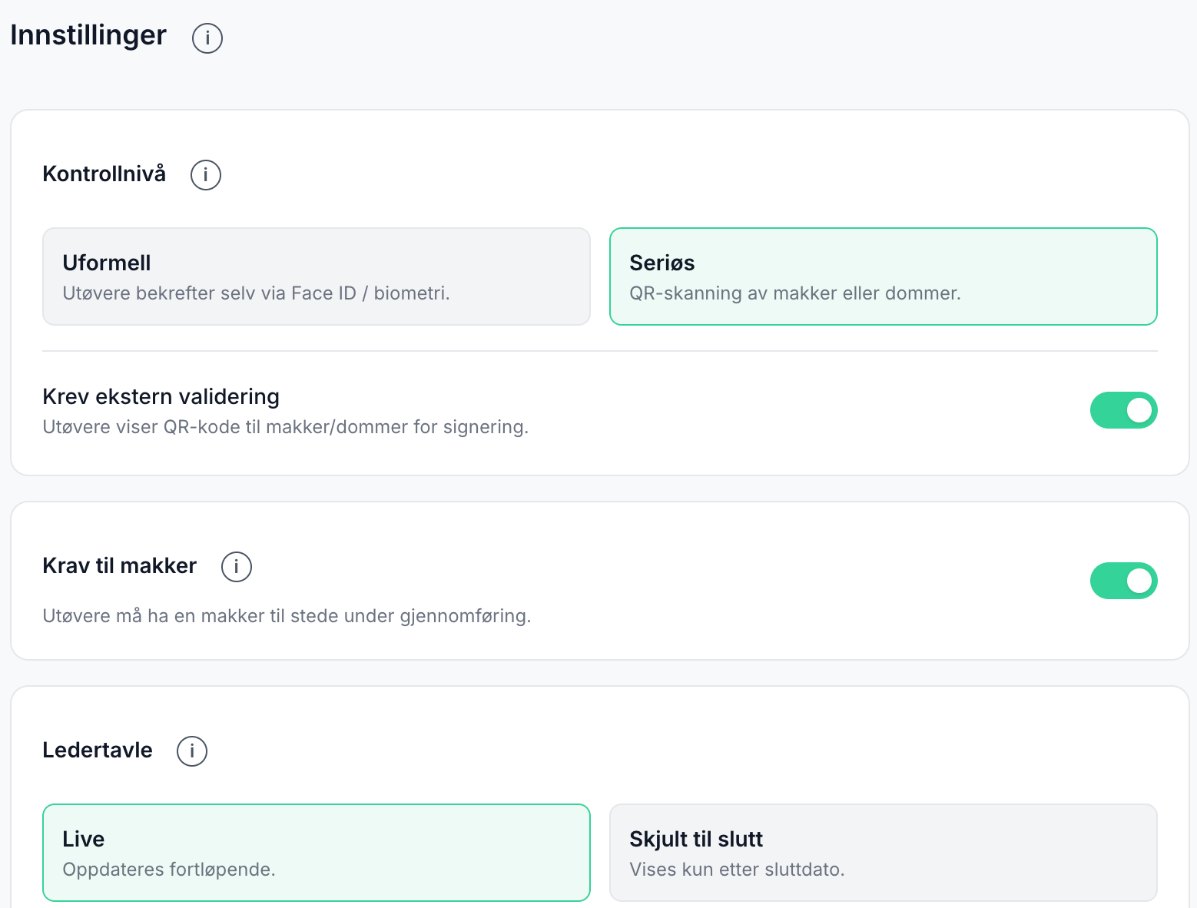The width and height of the screenshot is (1197, 908).
Task: Click the Face ID / biometri description
Action: (256, 293)
